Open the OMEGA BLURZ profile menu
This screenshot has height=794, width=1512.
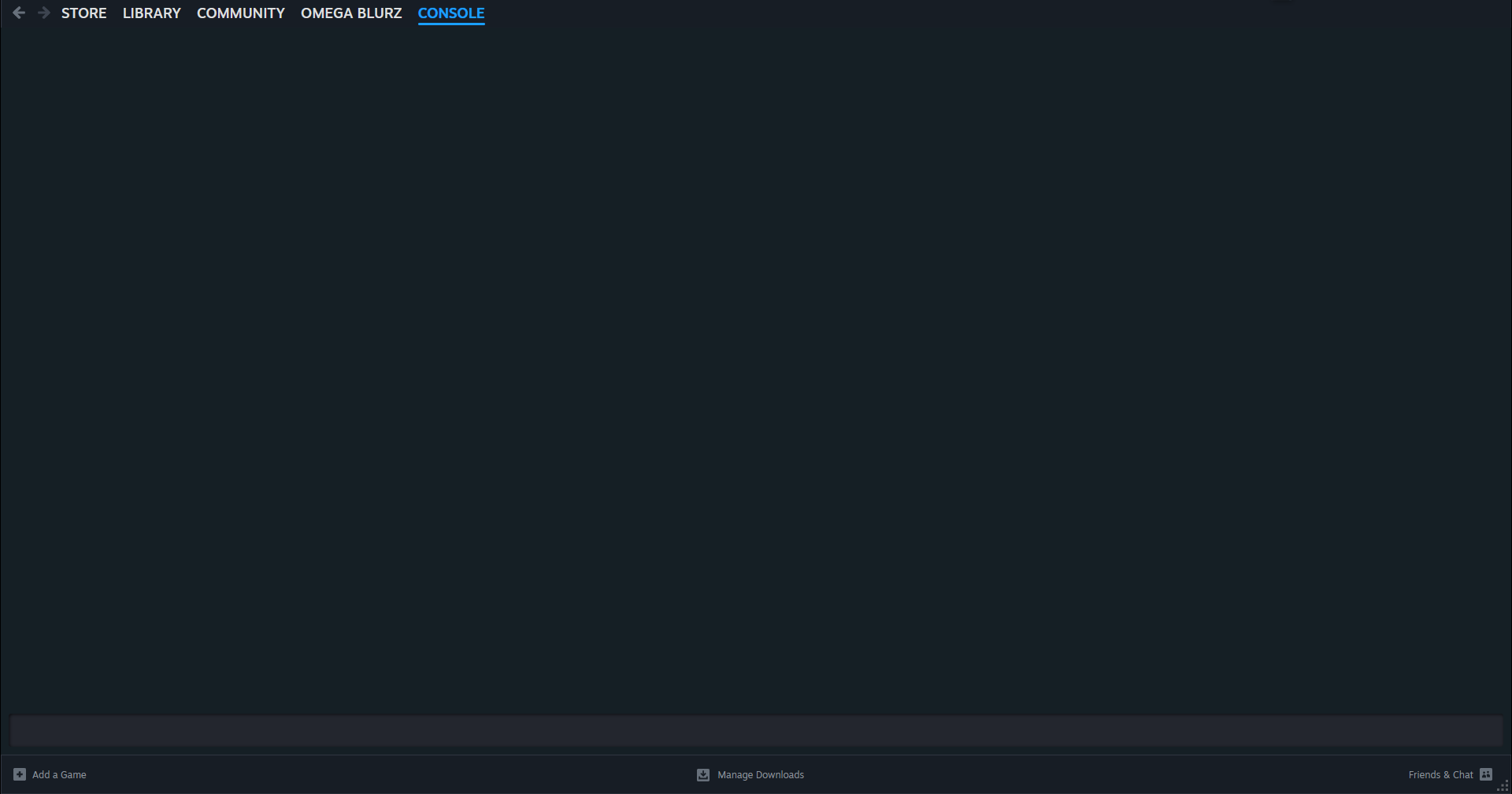tap(351, 13)
